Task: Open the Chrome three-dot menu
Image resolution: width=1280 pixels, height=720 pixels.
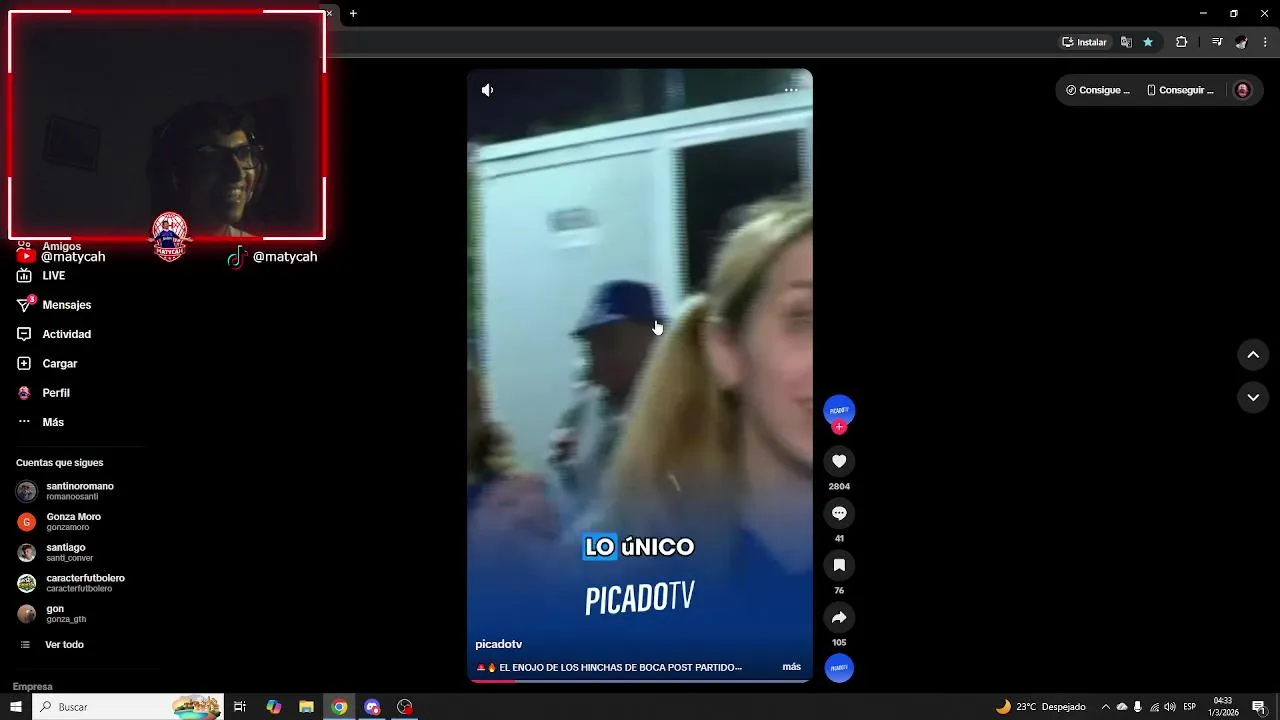Action: point(1266,42)
